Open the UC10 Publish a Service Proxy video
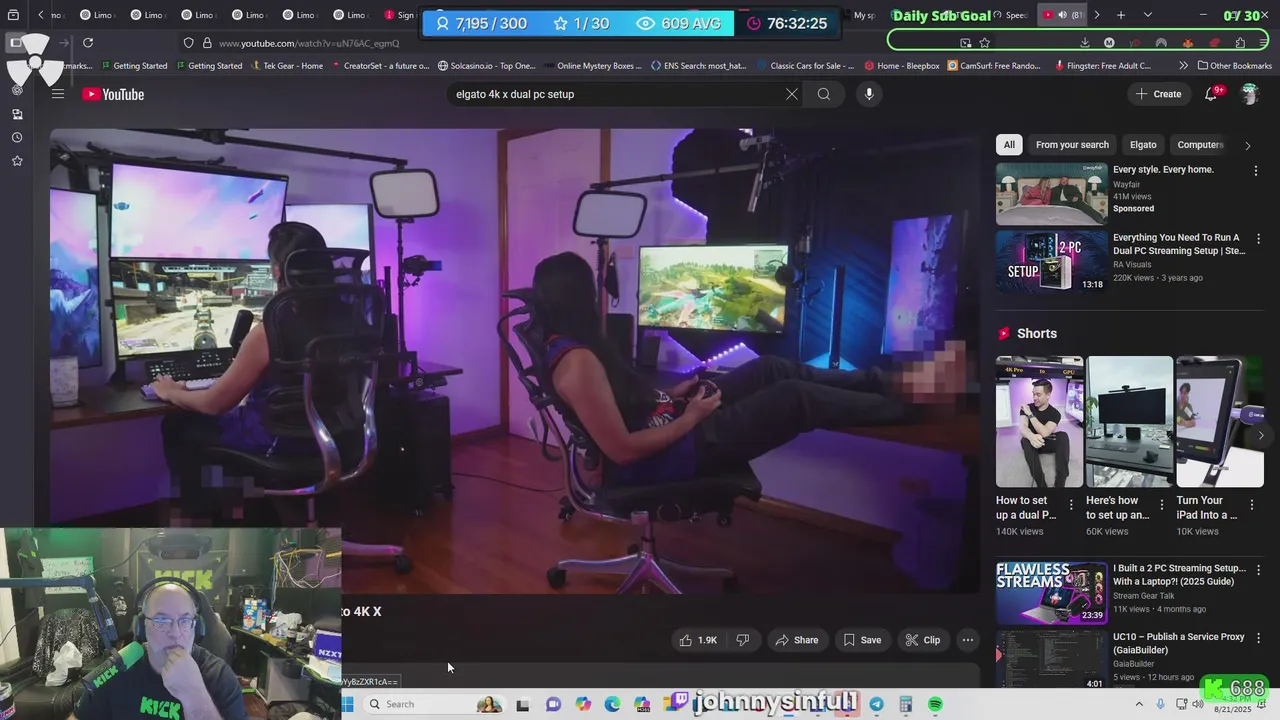 click(x=1051, y=658)
